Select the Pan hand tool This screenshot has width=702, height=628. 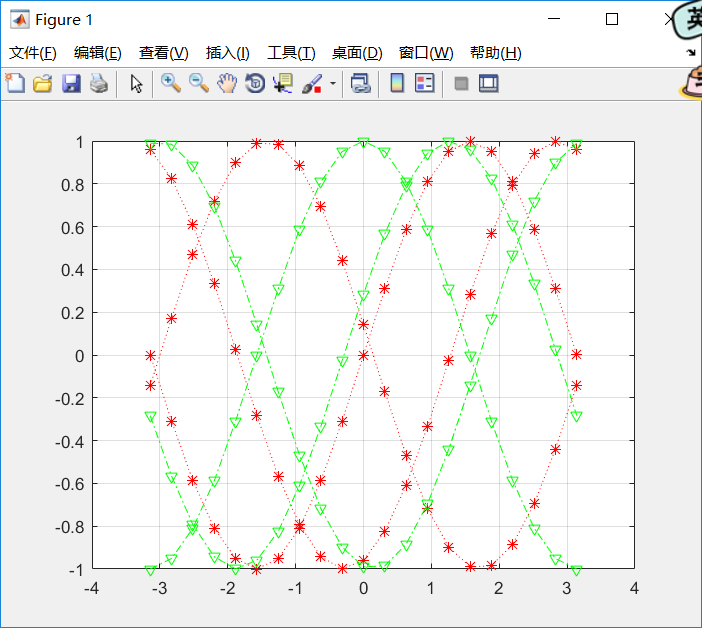point(227,84)
